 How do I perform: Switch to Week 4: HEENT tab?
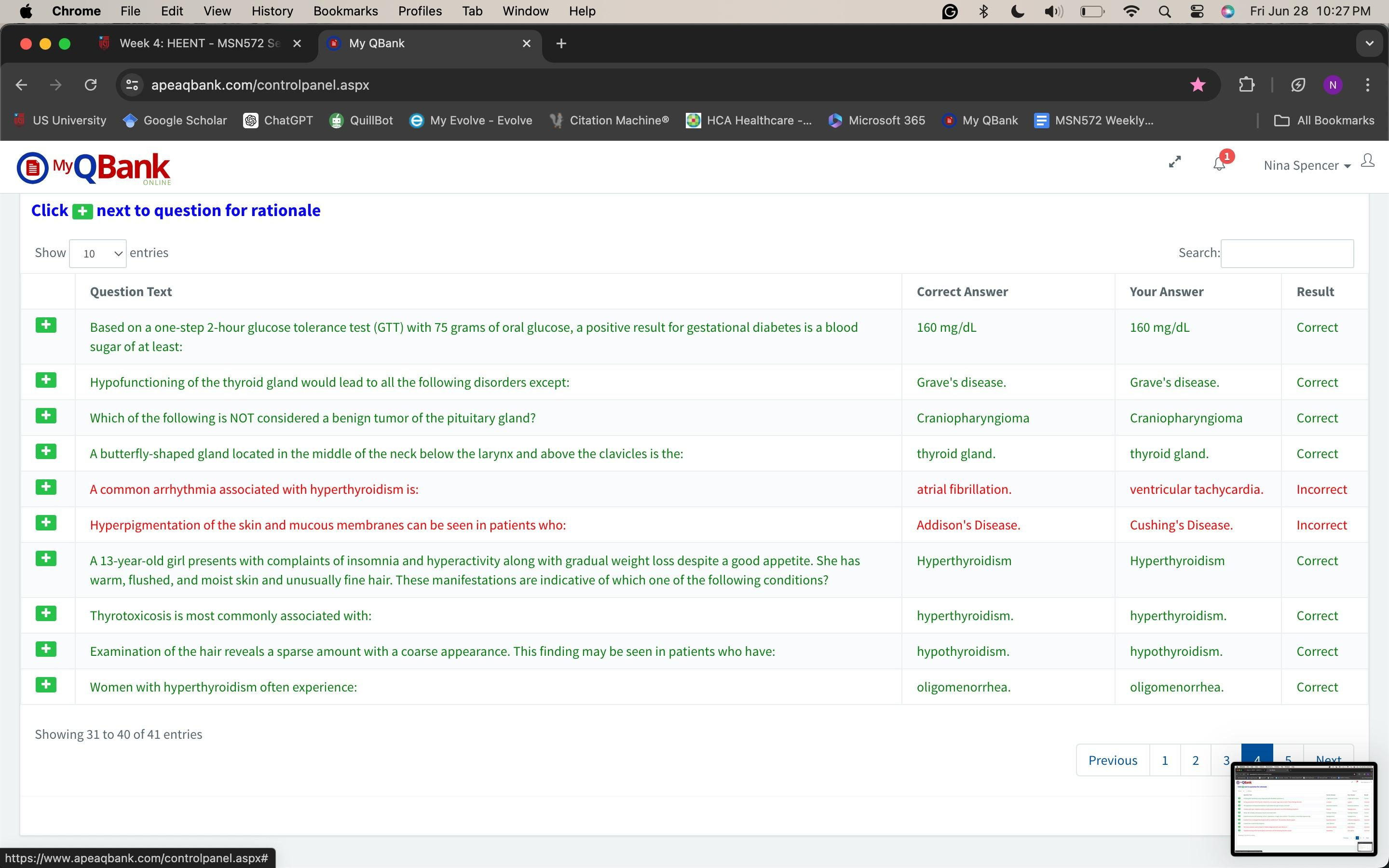[199, 43]
